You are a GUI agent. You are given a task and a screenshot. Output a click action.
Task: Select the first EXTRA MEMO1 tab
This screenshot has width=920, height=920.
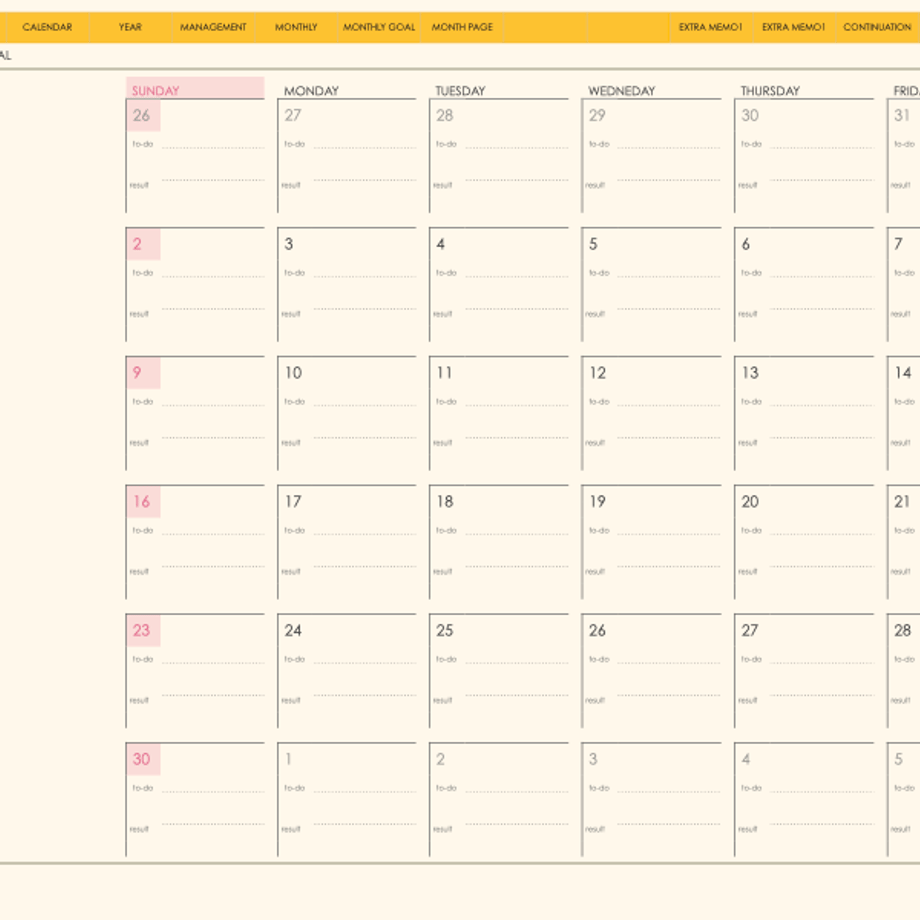[711, 27]
